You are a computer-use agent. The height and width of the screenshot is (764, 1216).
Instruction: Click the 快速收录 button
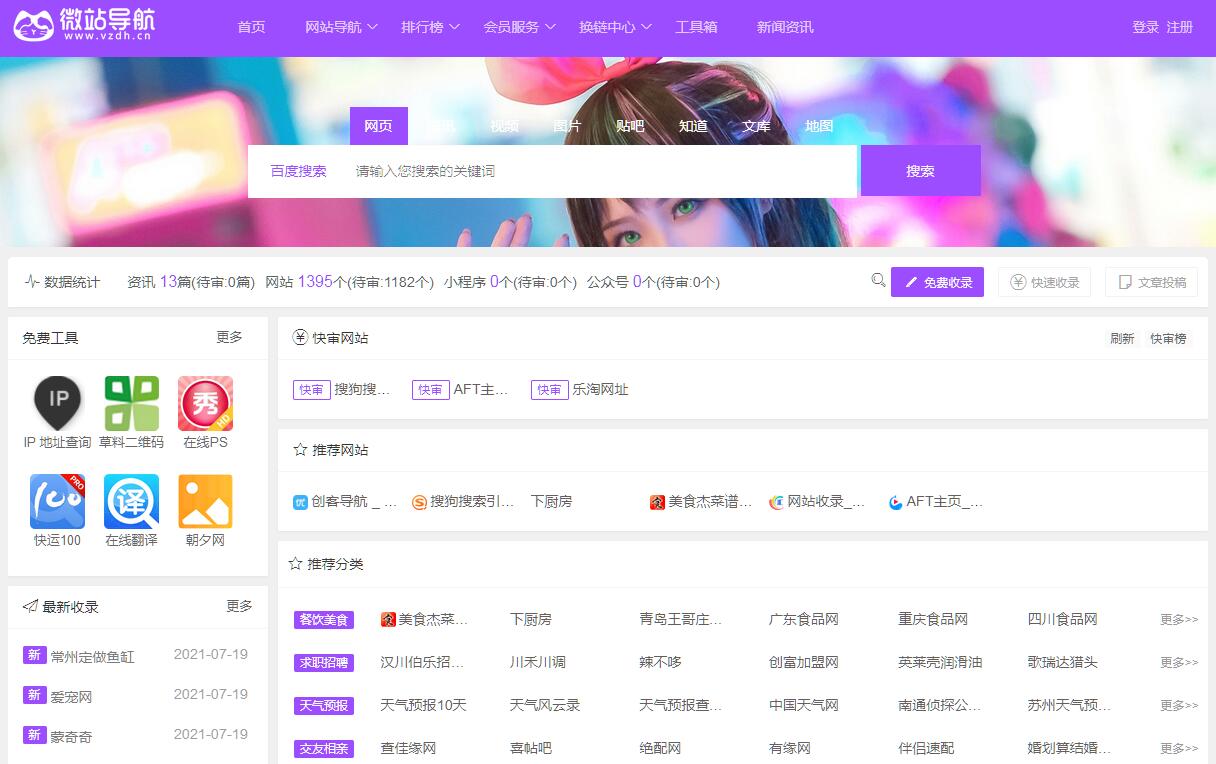tap(1045, 282)
